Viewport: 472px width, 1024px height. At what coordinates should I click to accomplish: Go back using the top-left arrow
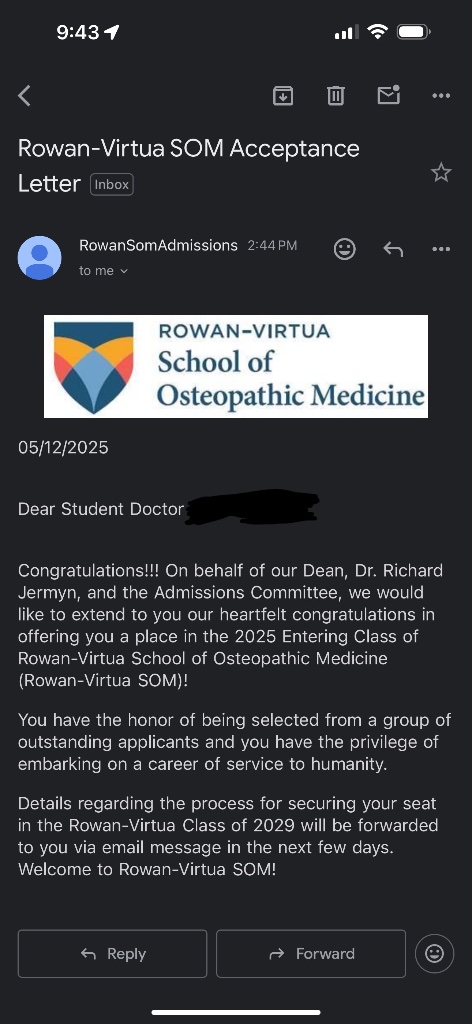(24, 96)
